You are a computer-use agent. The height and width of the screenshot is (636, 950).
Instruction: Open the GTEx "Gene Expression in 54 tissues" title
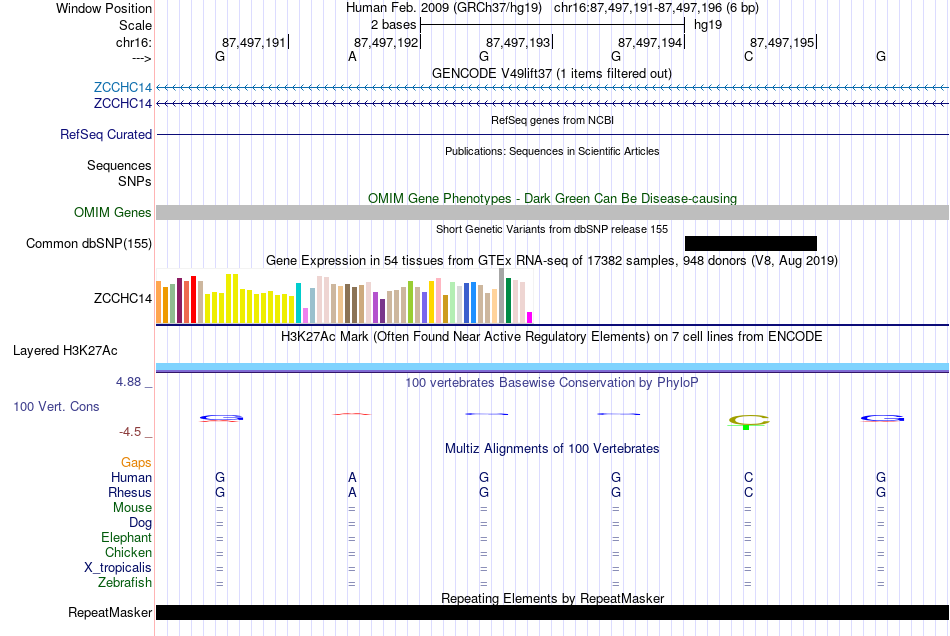[552, 260]
